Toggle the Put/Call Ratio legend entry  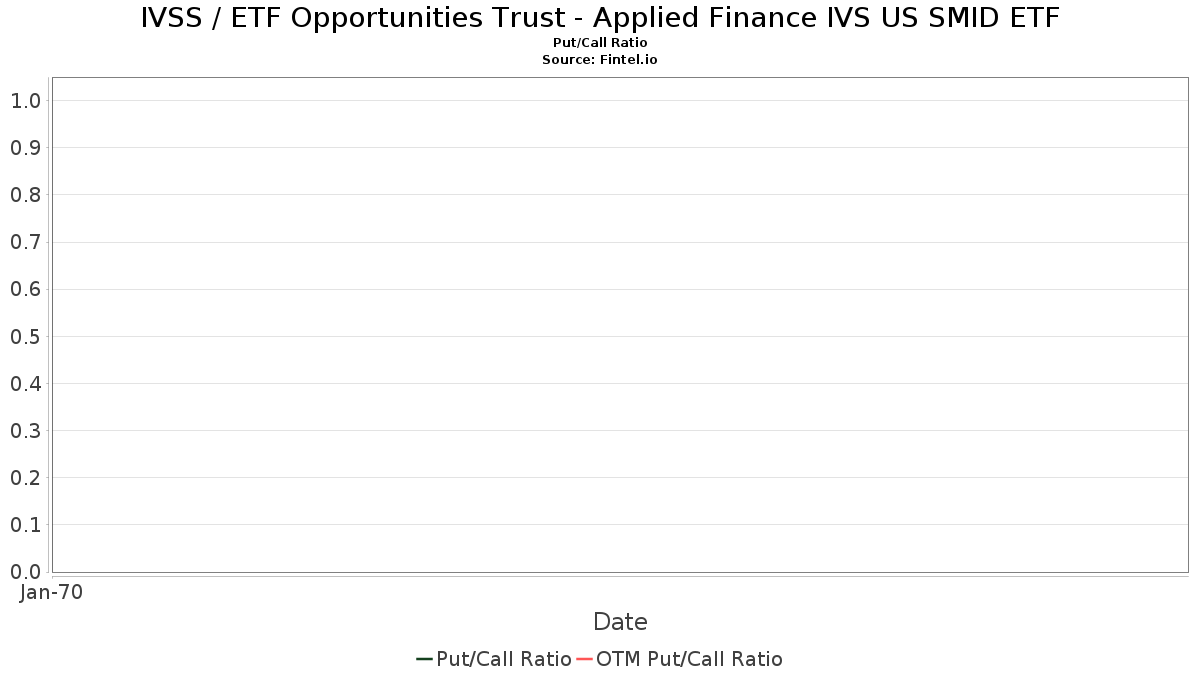[503, 659]
